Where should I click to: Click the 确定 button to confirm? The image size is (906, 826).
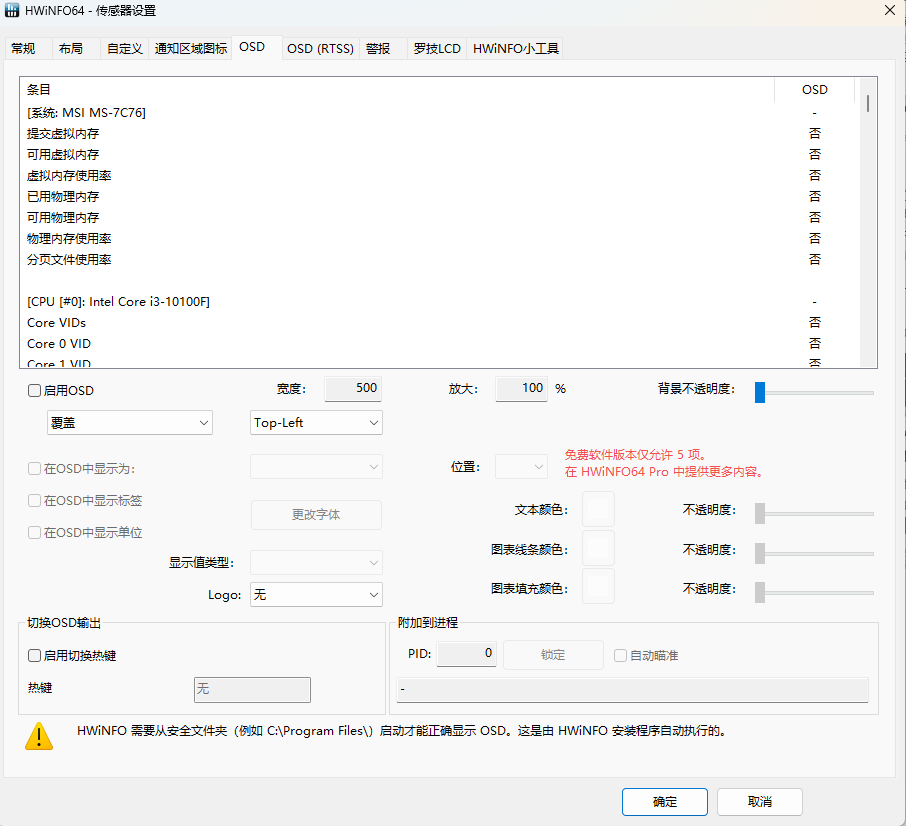tap(664, 801)
